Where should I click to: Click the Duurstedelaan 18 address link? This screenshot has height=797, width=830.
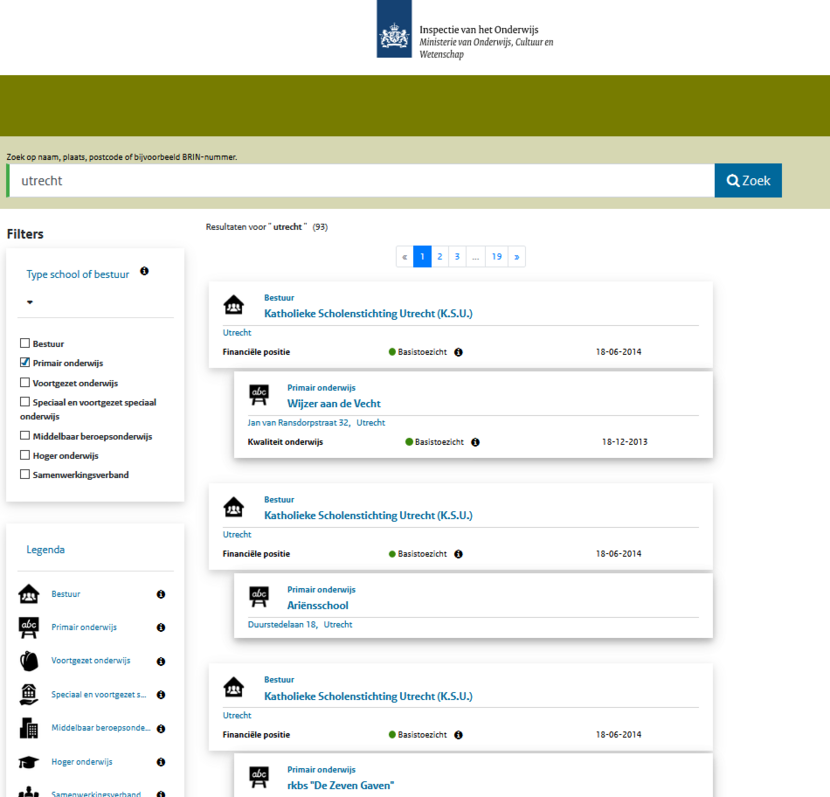tap(283, 624)
